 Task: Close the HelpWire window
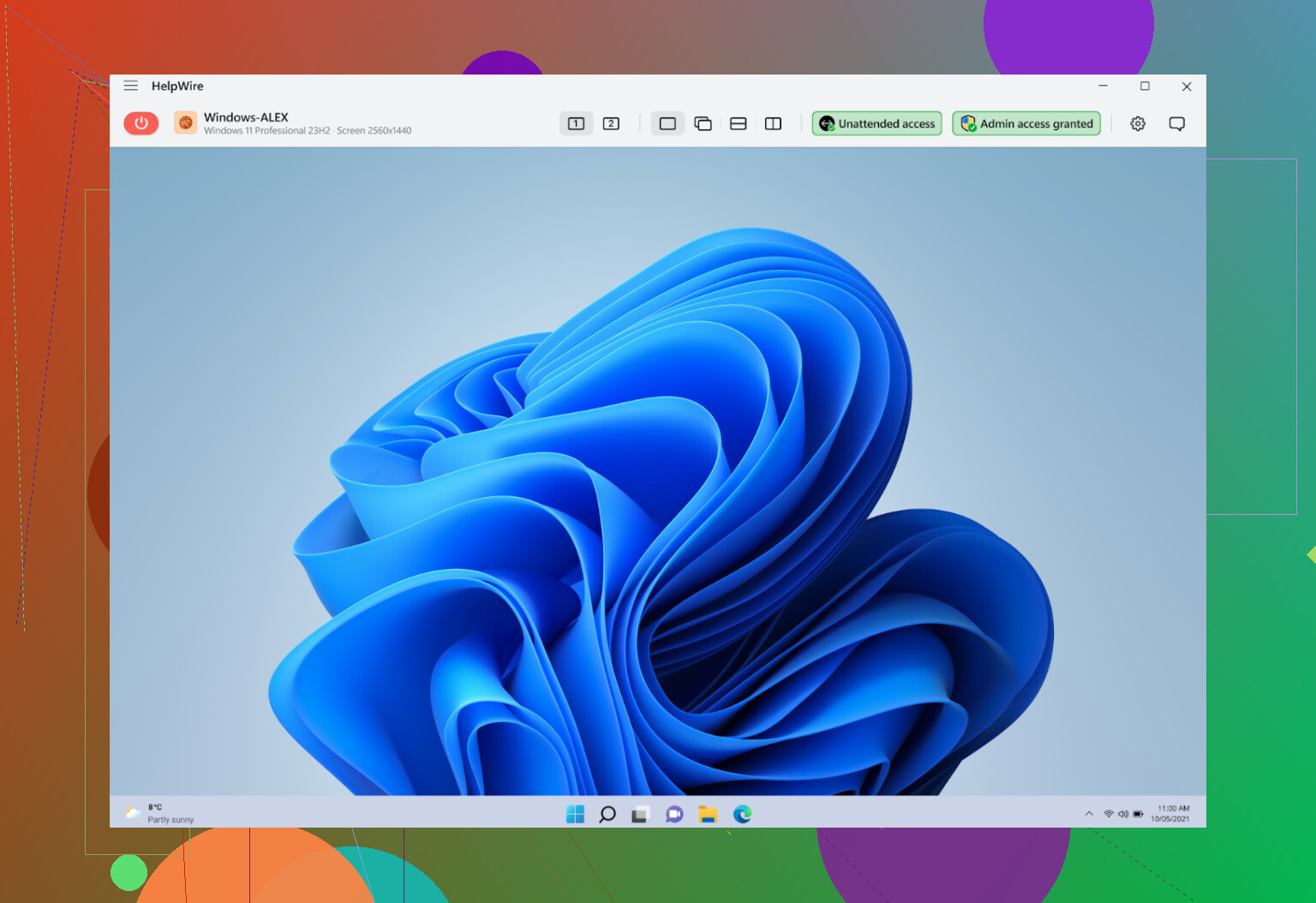point(1187,86)
